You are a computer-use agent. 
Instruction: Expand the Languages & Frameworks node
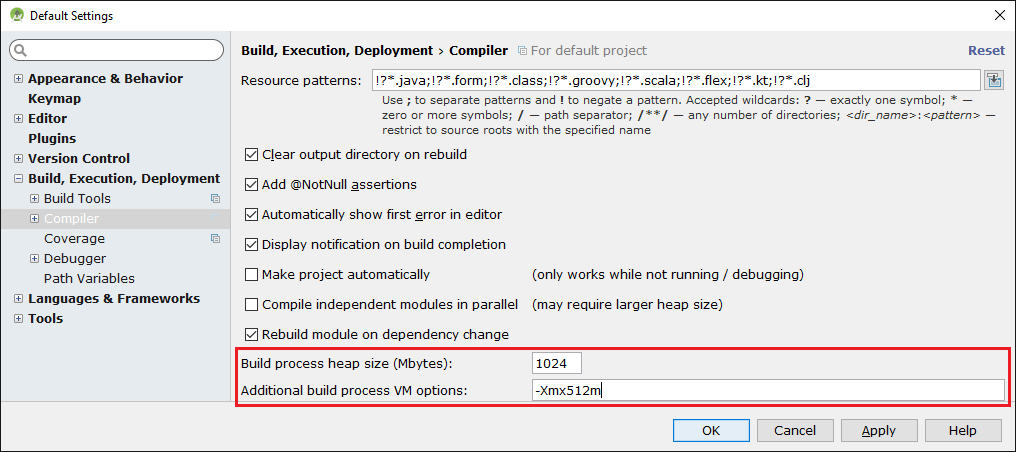point(18,299)
